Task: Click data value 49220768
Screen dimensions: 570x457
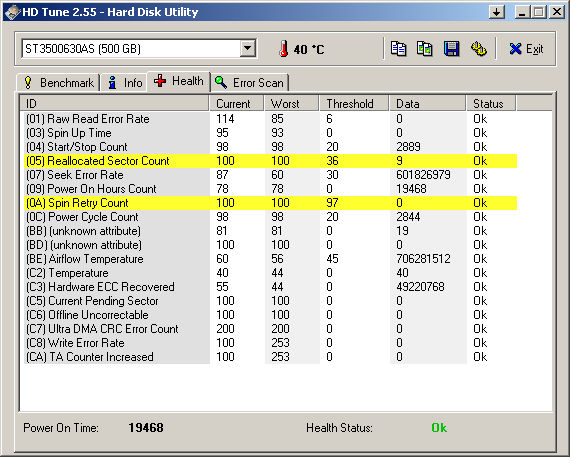Action: click(421, 287)
